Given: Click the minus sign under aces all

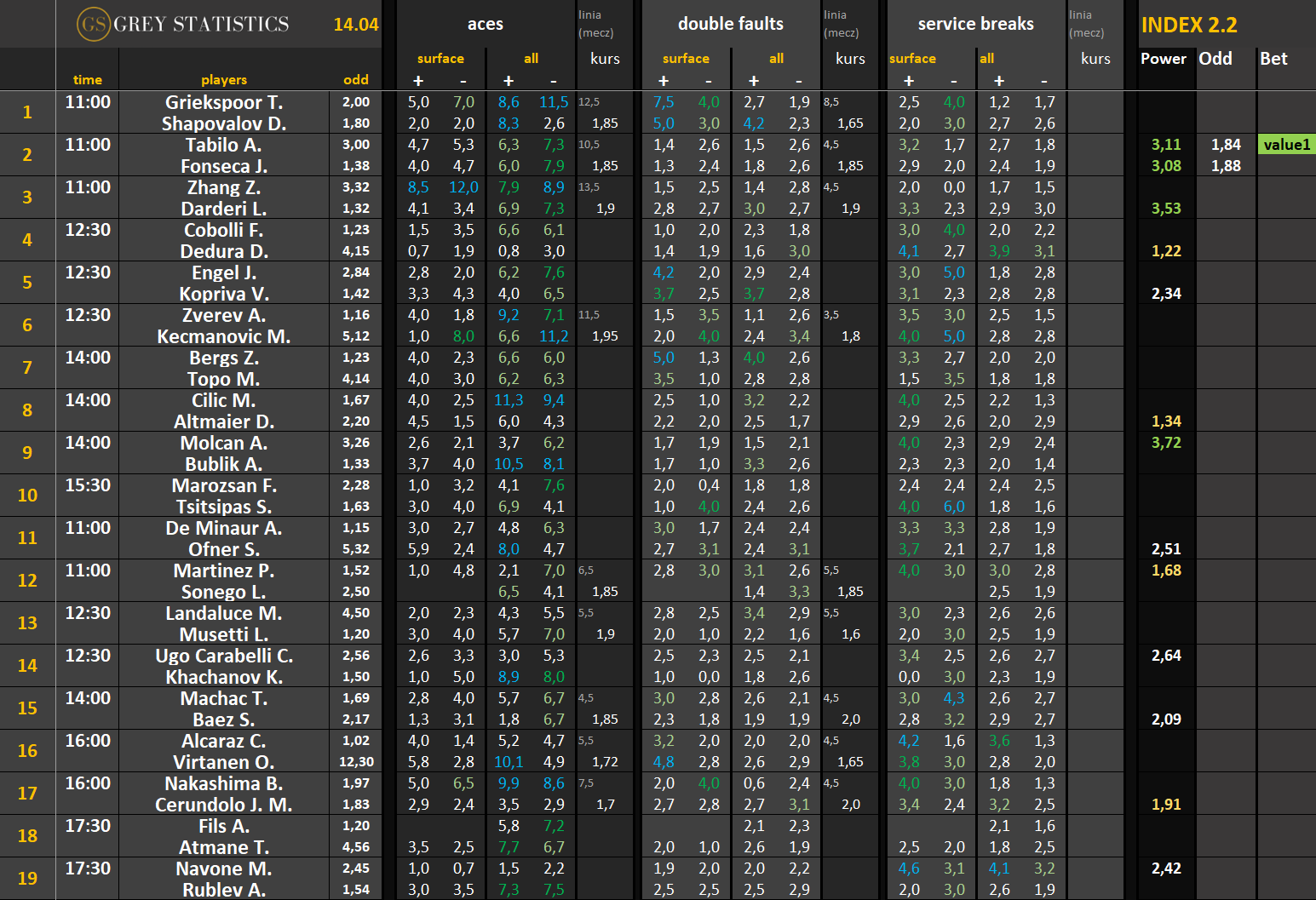Looking at the screenshot, I should pyautogui.click(x=554, y=81).
